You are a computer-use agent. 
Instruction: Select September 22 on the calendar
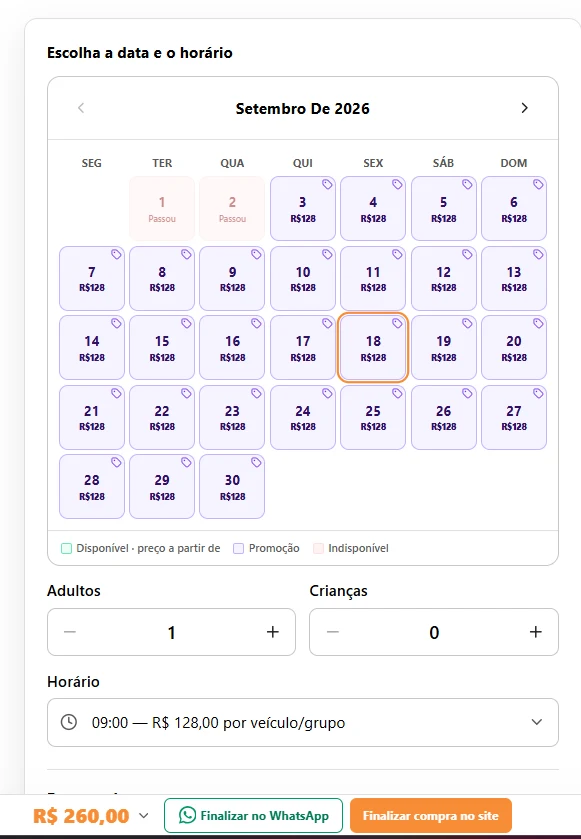[162, 417]
